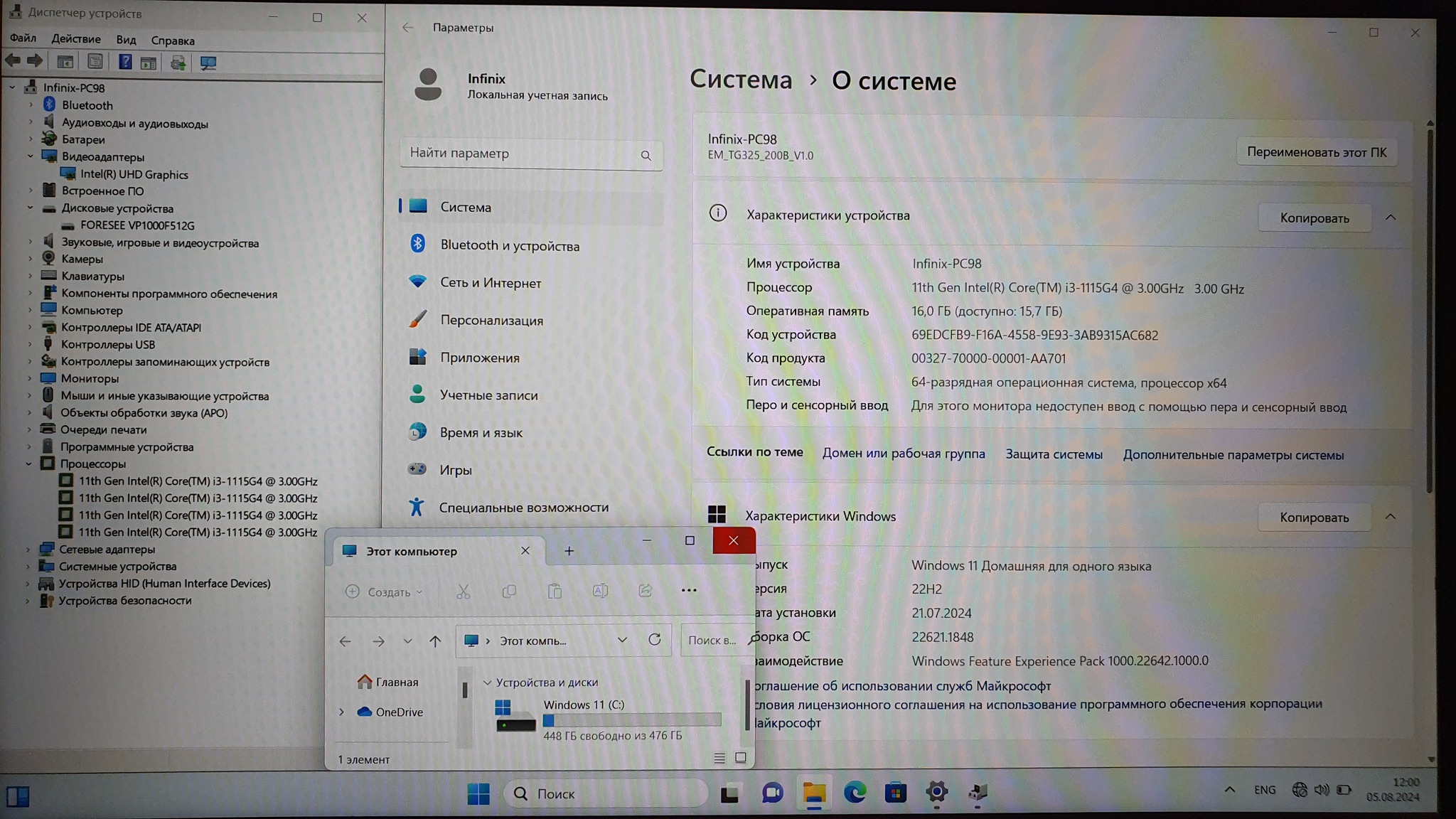This screenshot has height=819, width=1456.
Task: Open the Действие menu in Device Manager
Action: coord(75,39)
